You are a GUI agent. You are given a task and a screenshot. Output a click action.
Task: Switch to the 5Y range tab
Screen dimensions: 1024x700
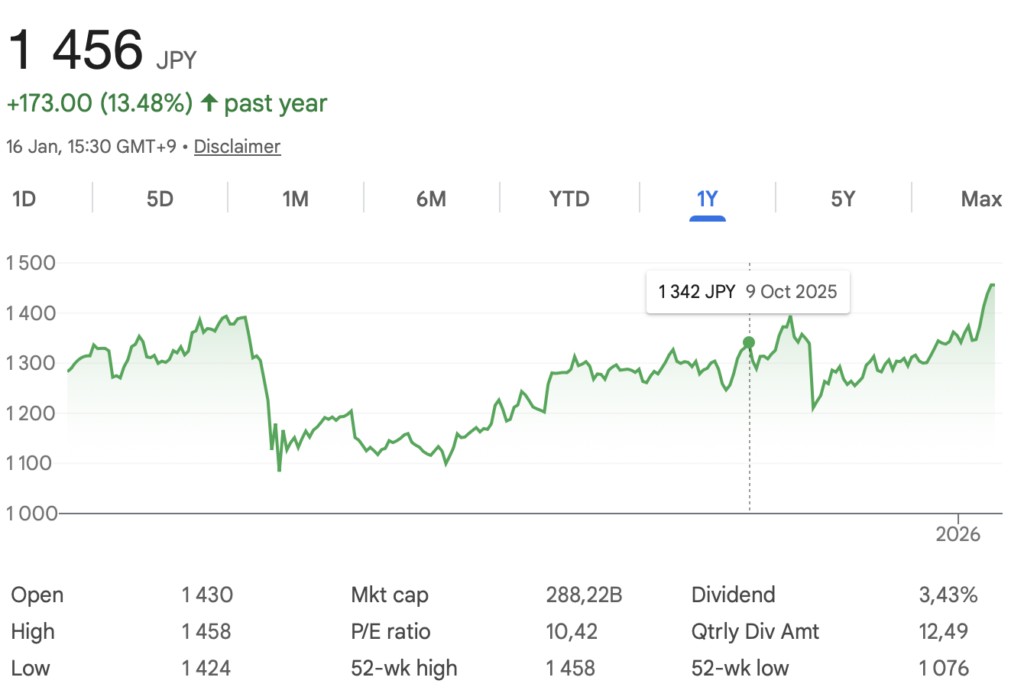(843, 199)
